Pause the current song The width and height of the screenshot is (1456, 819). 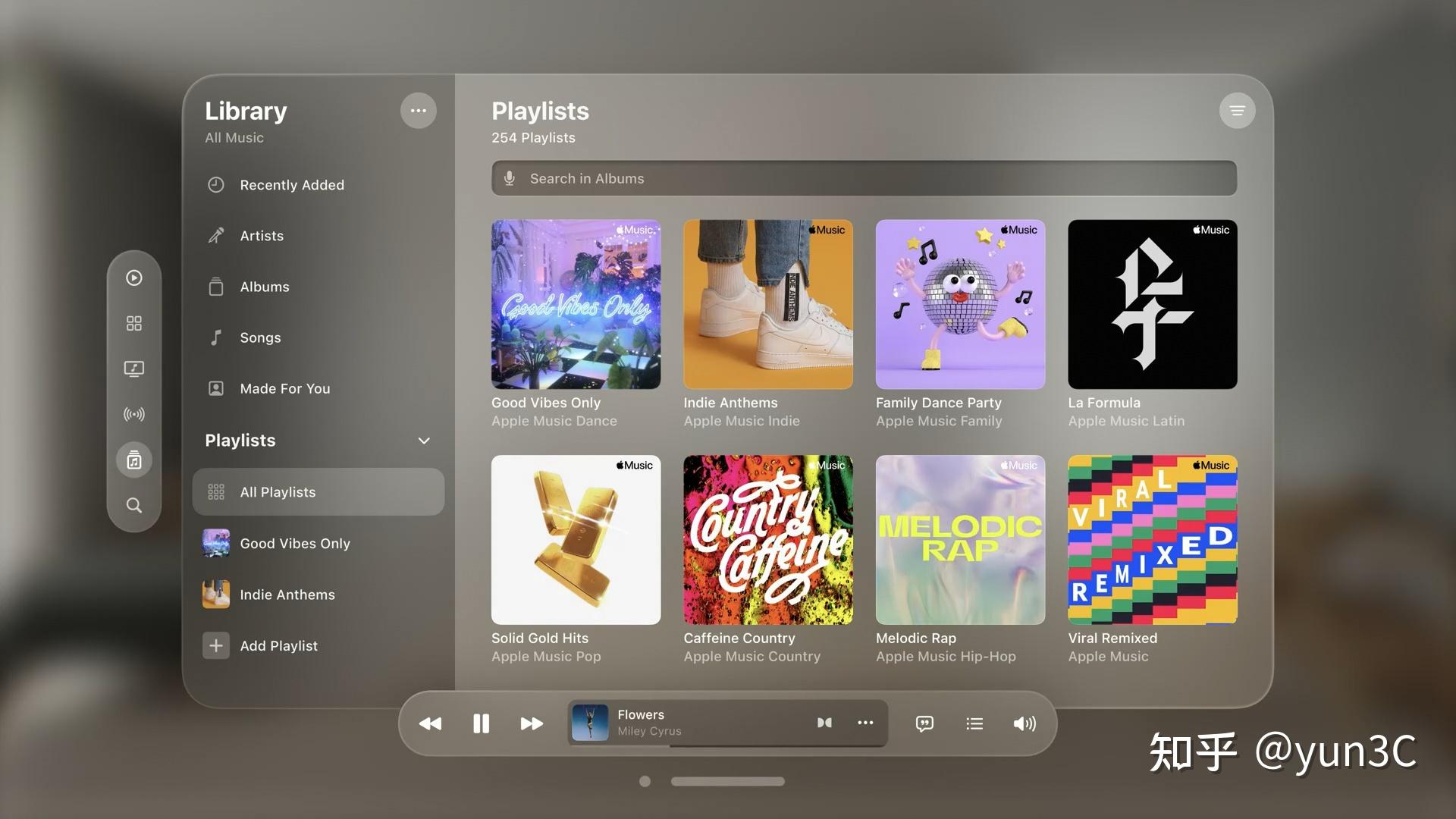tap(481, 723)
